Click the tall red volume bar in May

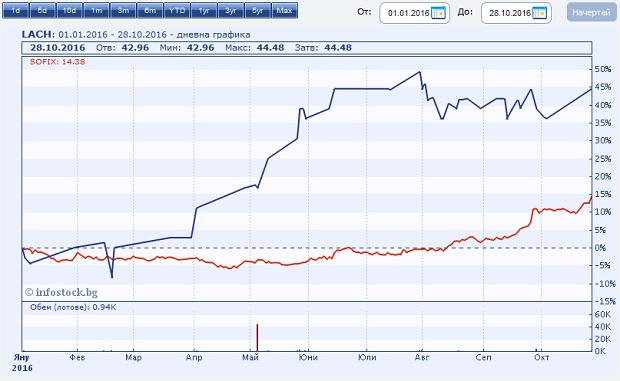[257, 338]
